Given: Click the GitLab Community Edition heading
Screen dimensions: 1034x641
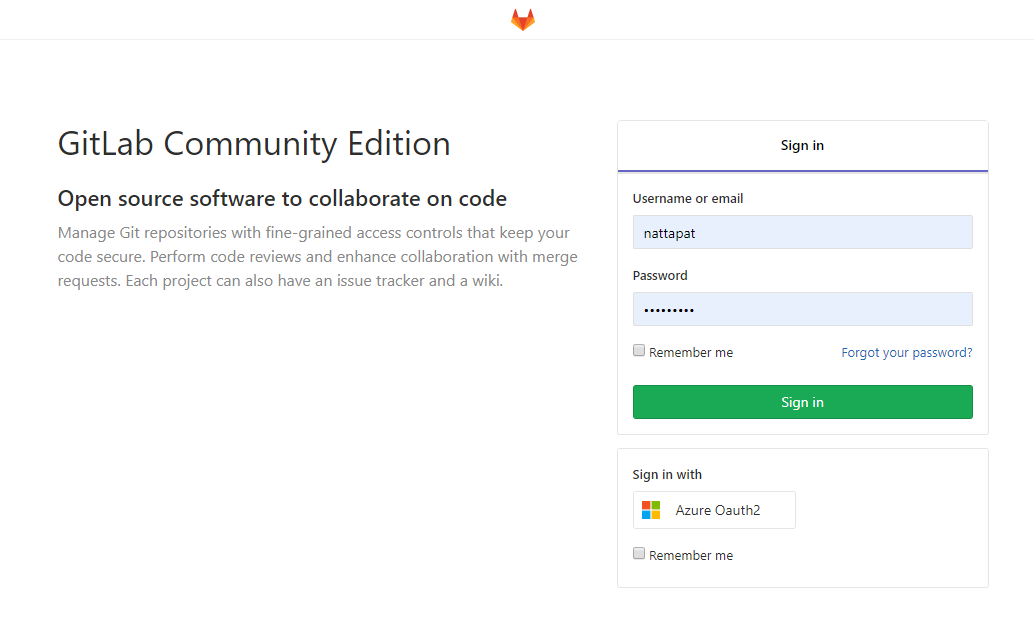Looking at the screenshot, I should point(253,143).
